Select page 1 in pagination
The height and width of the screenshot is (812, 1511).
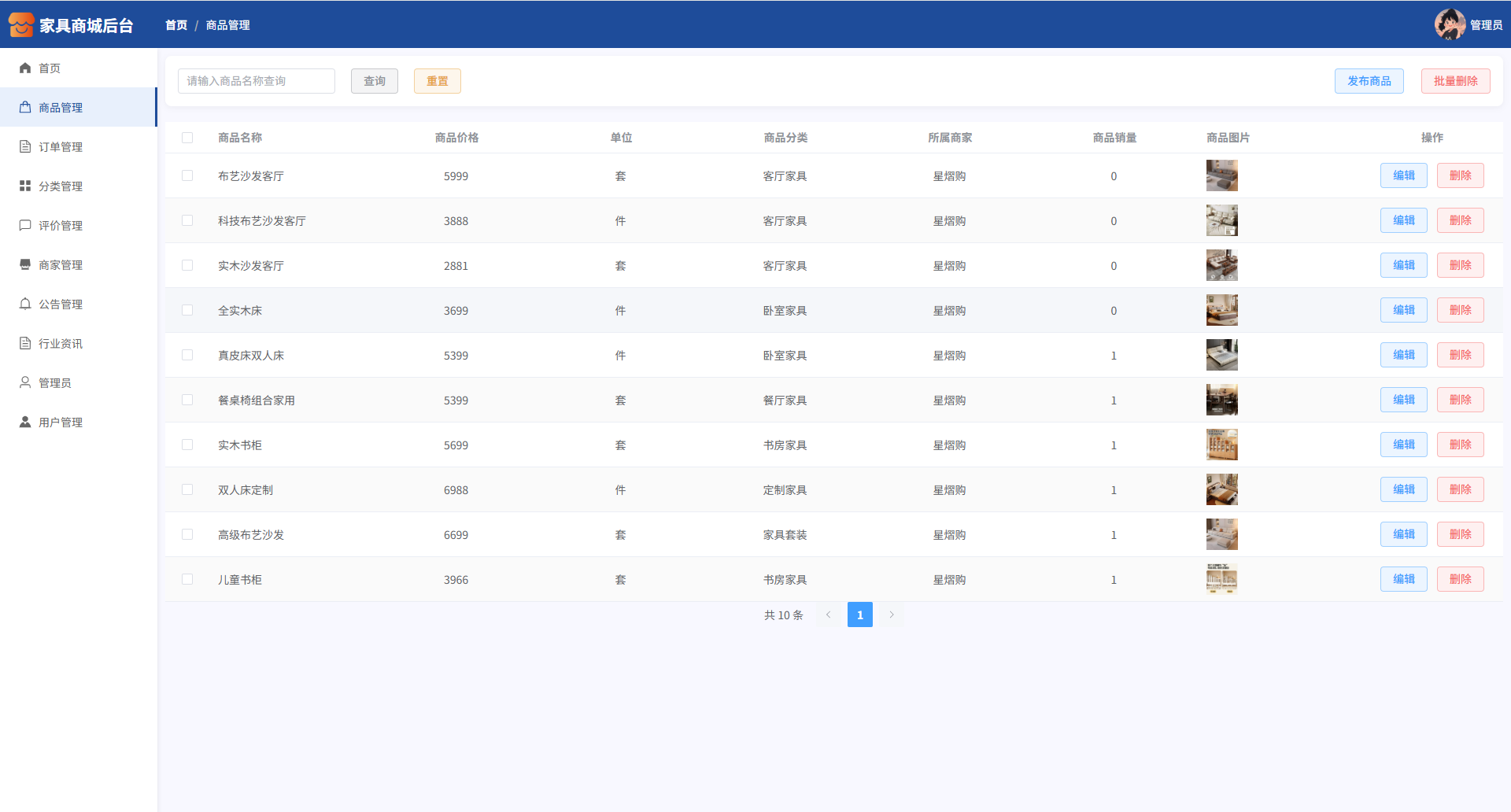[x=859, y=615]
